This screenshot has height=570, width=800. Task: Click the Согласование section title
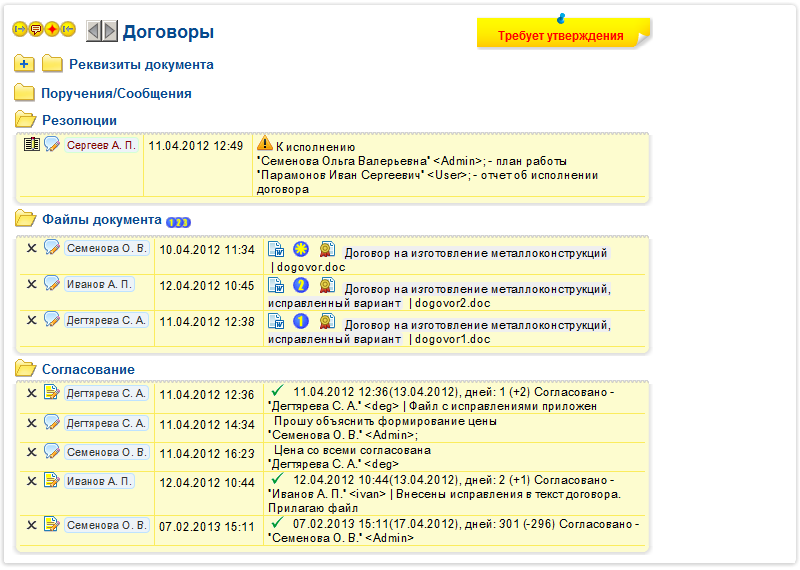point(88,369)
